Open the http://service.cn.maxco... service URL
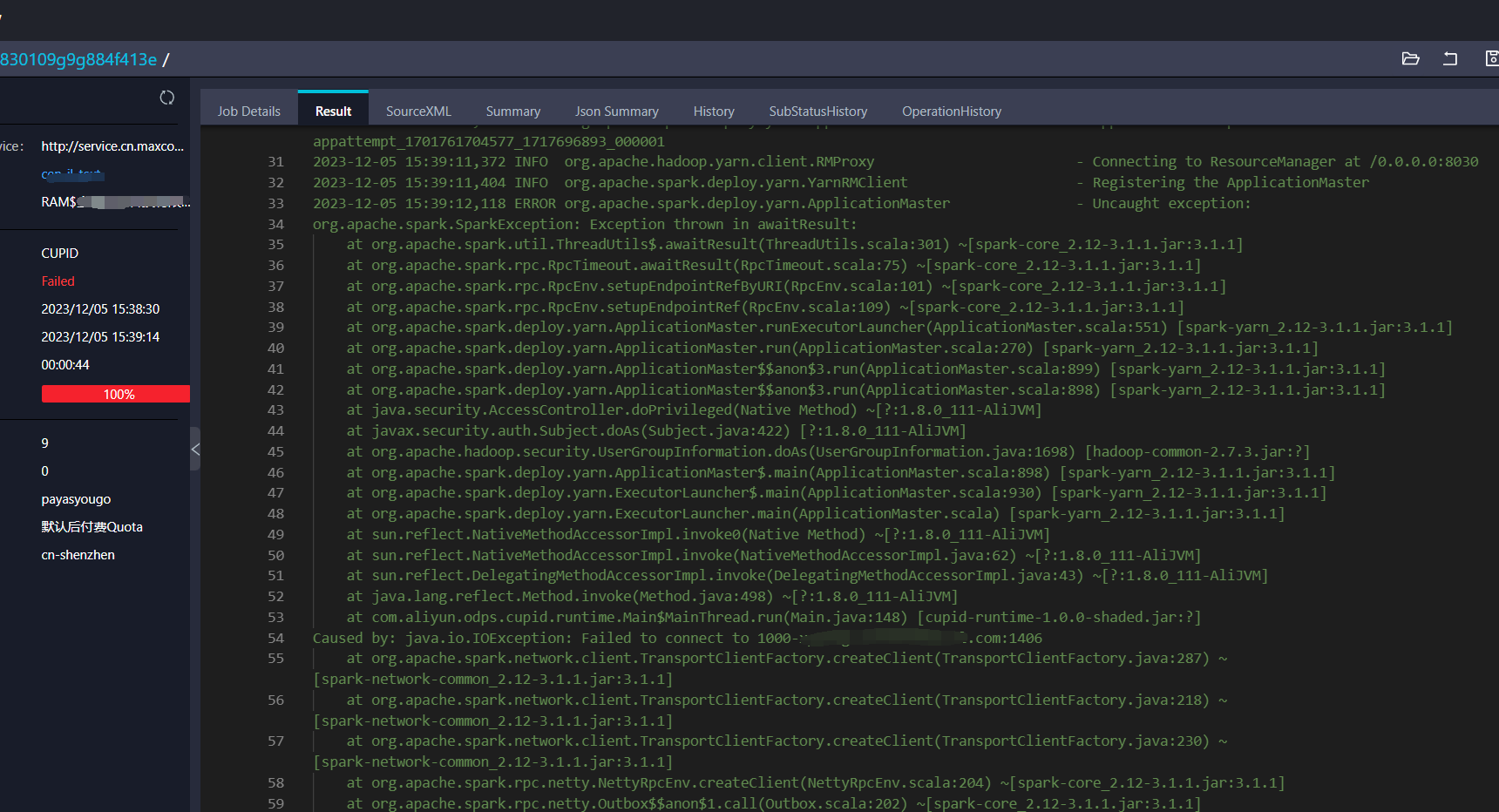Screen dimensions: 1499x812 (112, 146)
